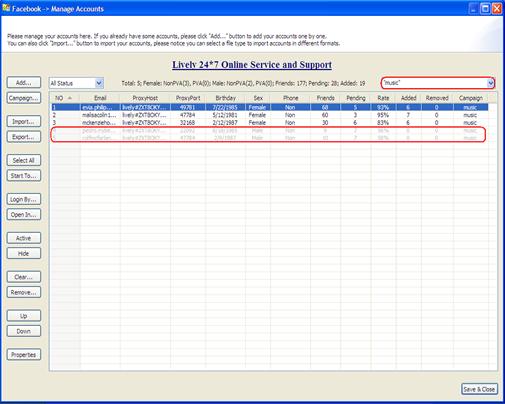Click the Login By... button

point(24,199)
